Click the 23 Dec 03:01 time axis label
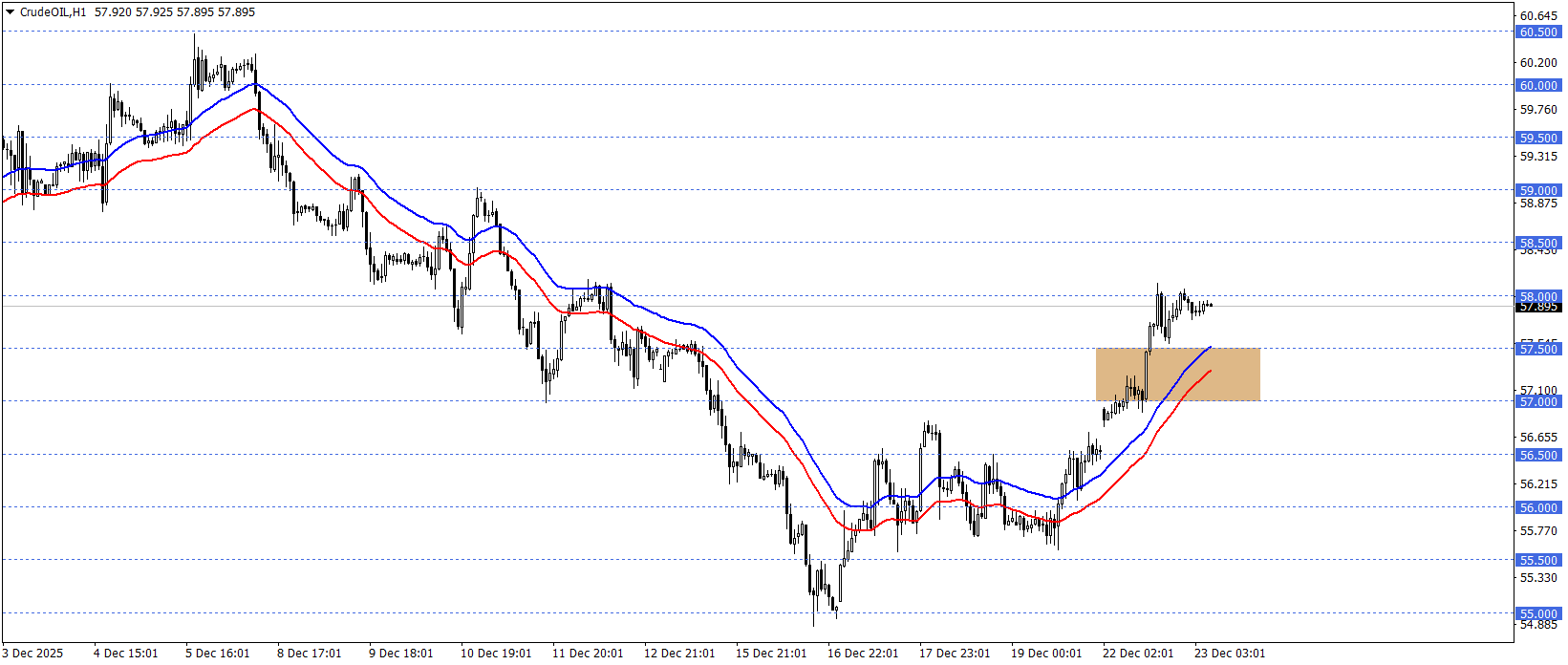This screenshot has height=665, width=1568. [1230, 654]
